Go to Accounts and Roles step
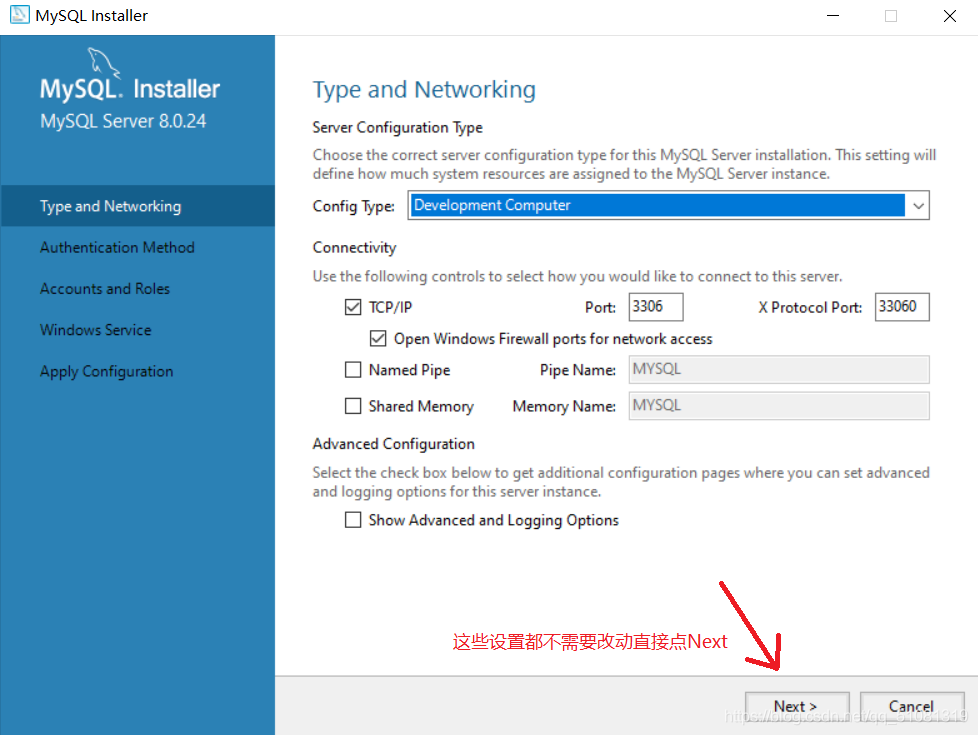The image size is (978, 735). (105, 289)
